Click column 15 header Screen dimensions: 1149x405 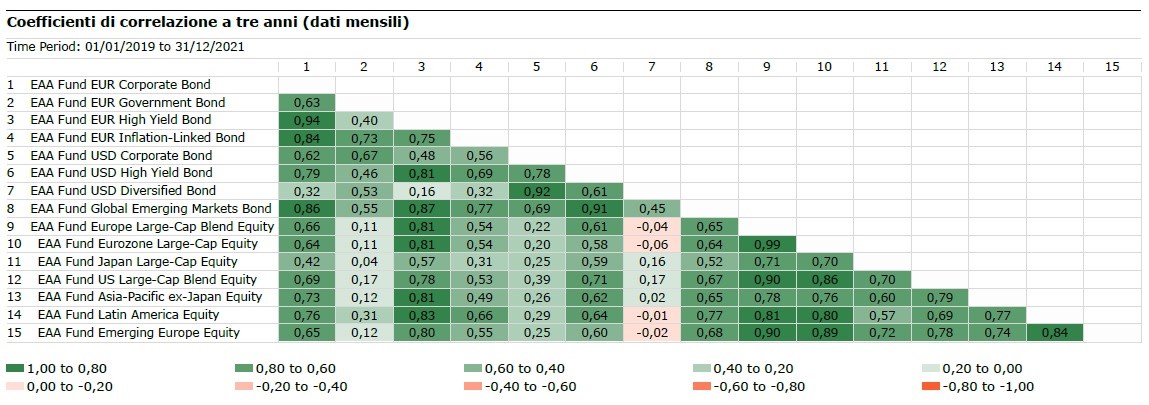[1111, 66]
